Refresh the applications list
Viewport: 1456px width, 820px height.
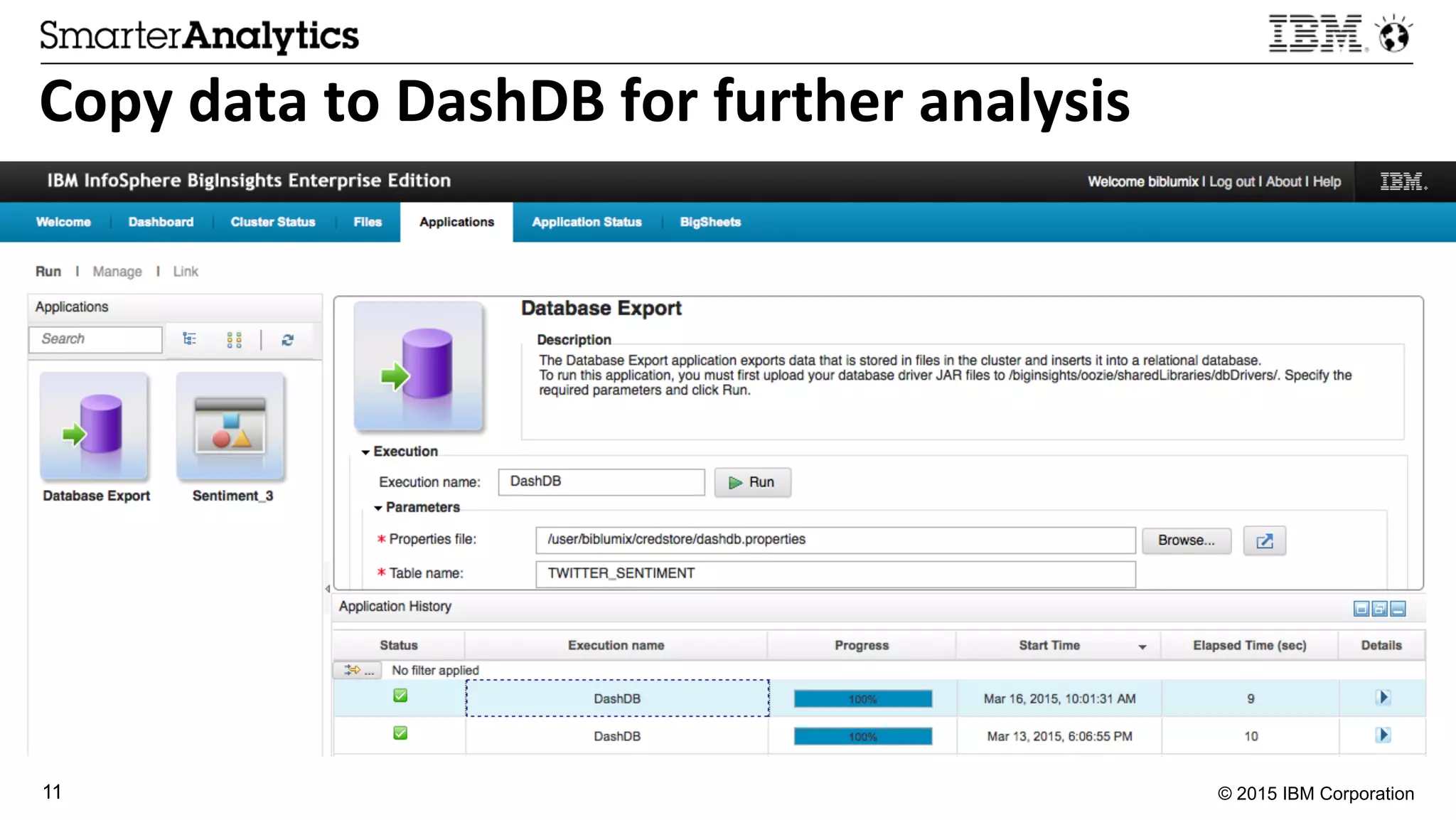(287, 340)
